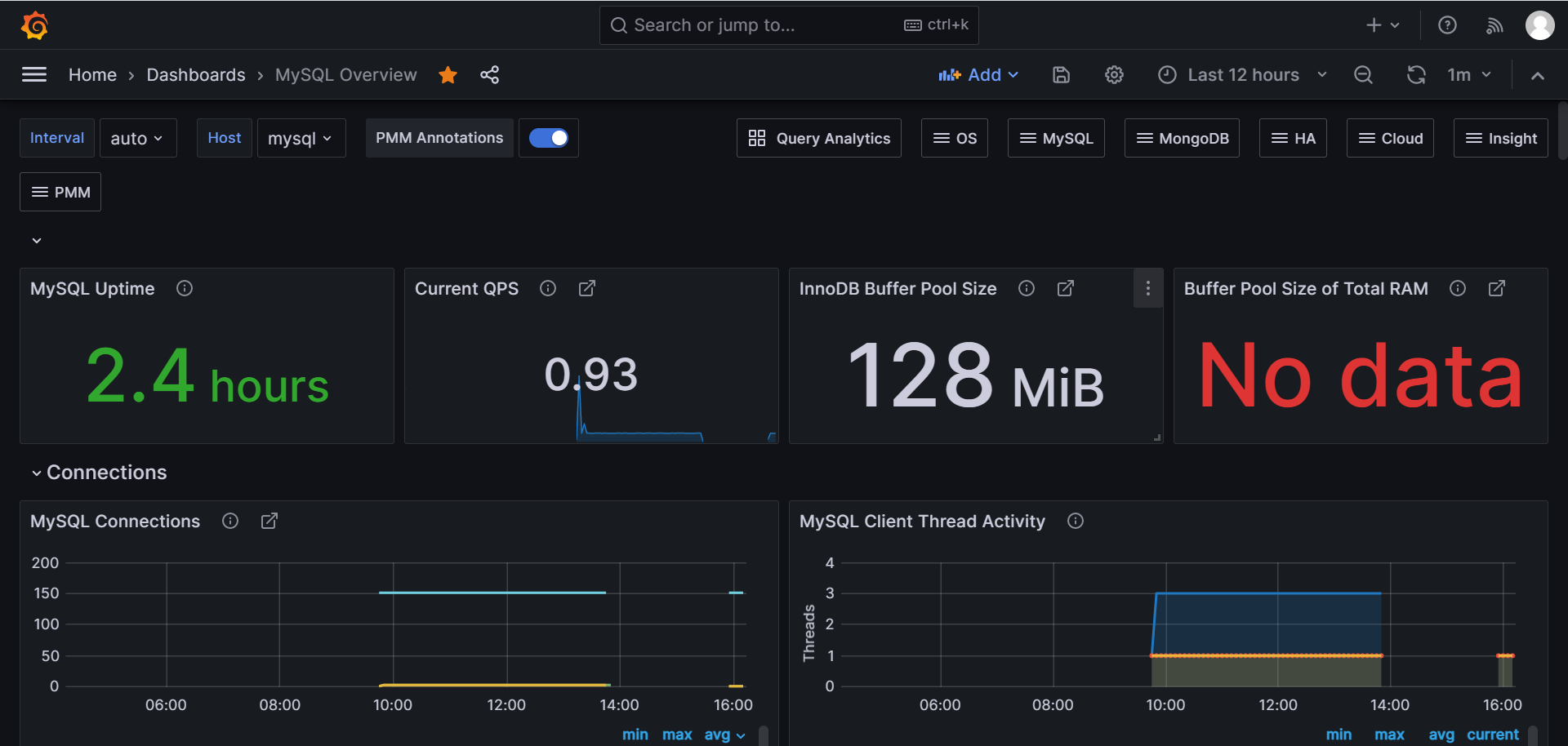
Task: Open the news feed RSS icon
Action: point(1494,25)
